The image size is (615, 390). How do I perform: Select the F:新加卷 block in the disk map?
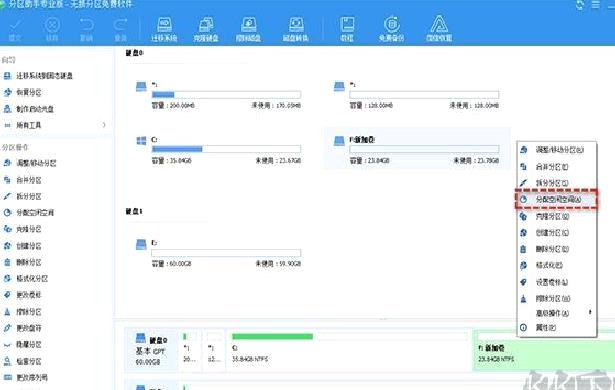tap(544, 350)
